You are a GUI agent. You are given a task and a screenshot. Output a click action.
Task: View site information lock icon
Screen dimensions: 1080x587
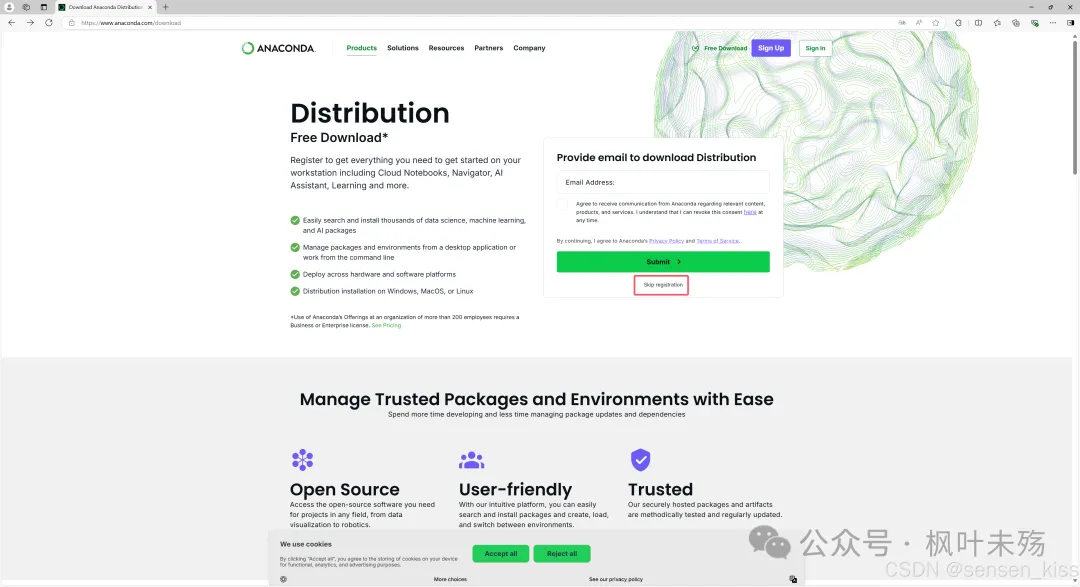(72, 23)
